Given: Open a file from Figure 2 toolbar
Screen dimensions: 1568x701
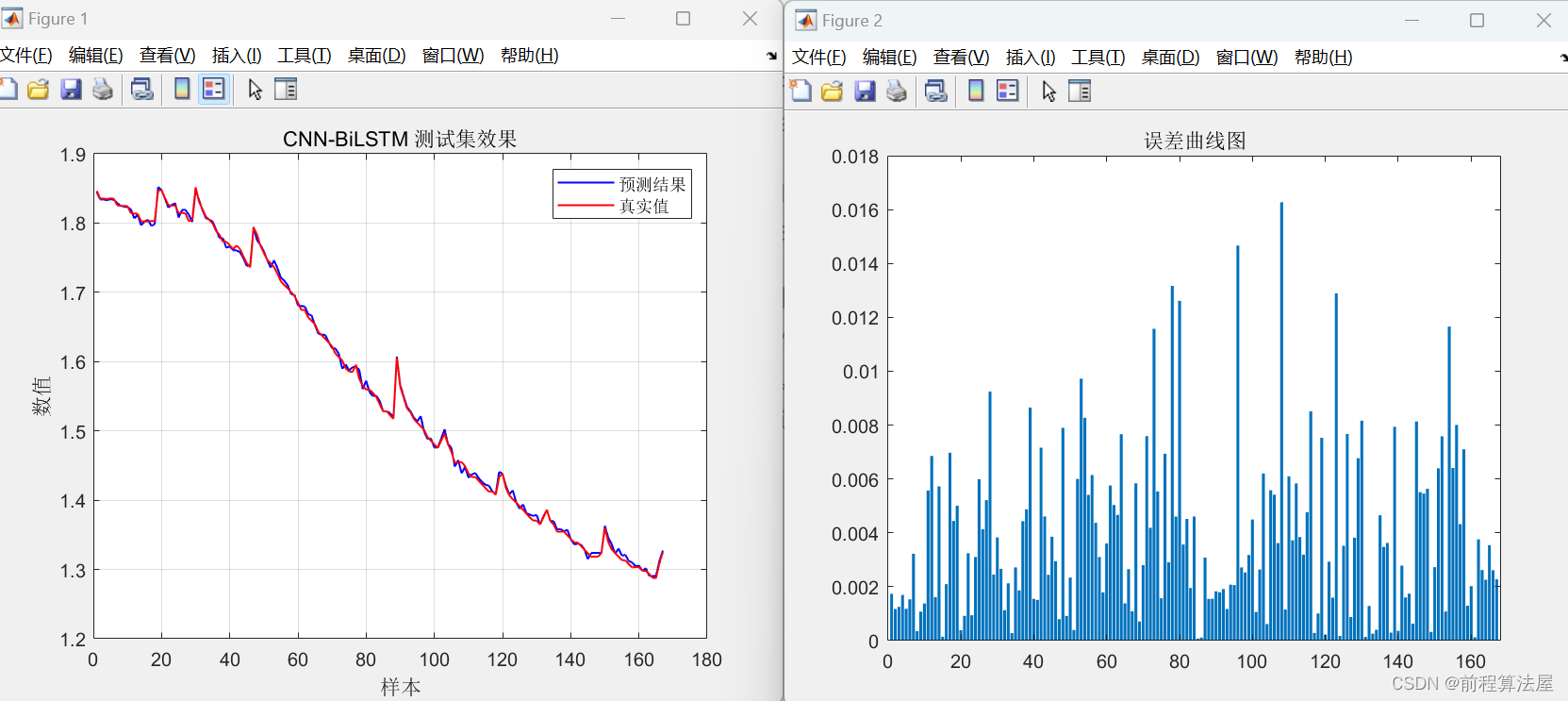Looking at the screenshot, I should 833,92.
